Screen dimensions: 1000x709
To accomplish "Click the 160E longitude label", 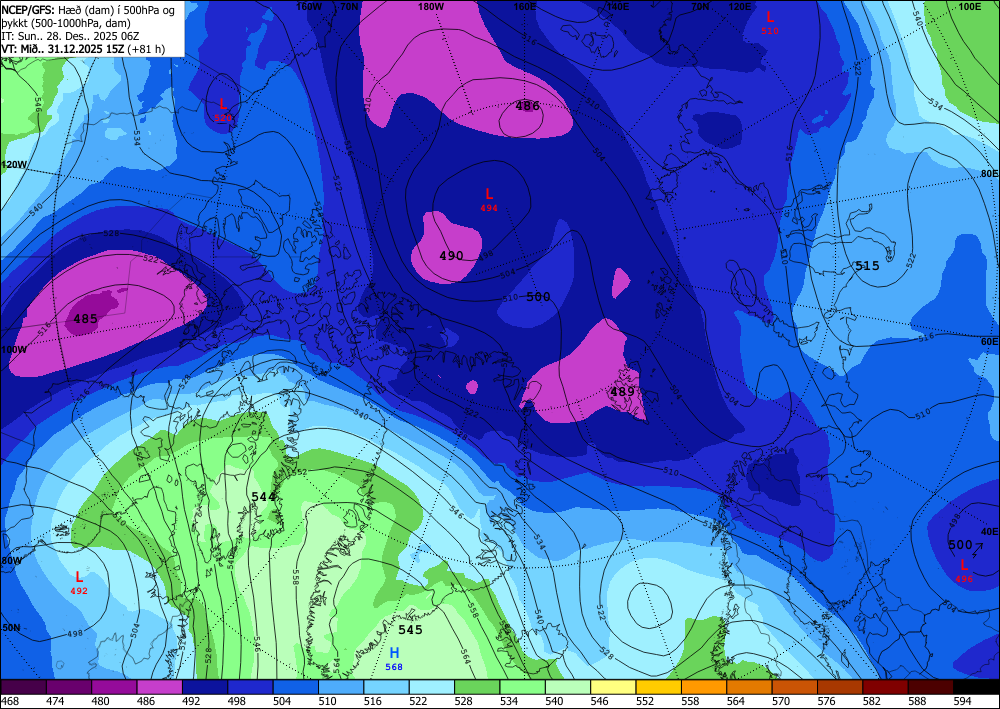I will [x=524, y=6].
